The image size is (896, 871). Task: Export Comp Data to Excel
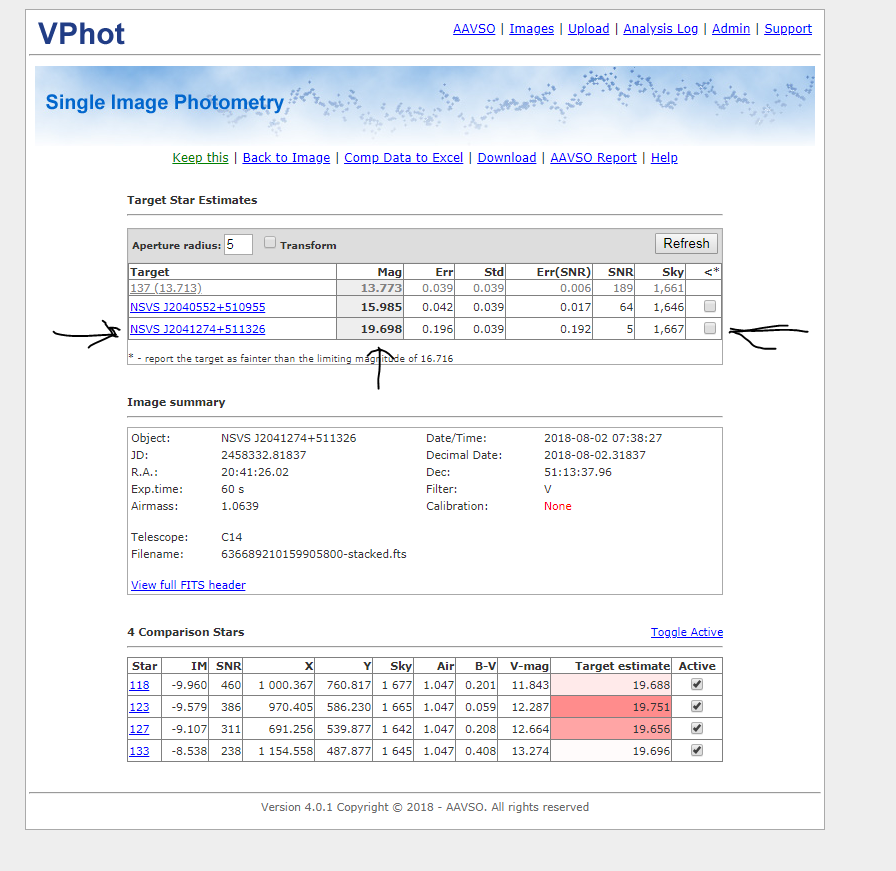403,158
